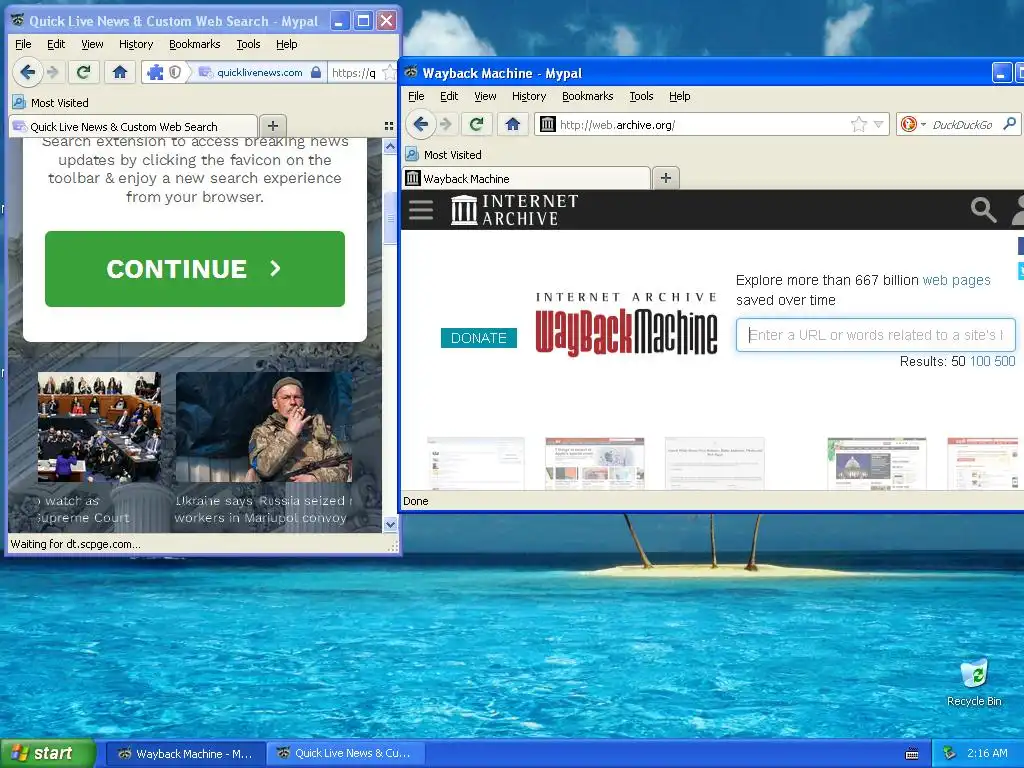Set results to 500
This screenshot has width=1024, height=768.
[x=1004, y=361]
